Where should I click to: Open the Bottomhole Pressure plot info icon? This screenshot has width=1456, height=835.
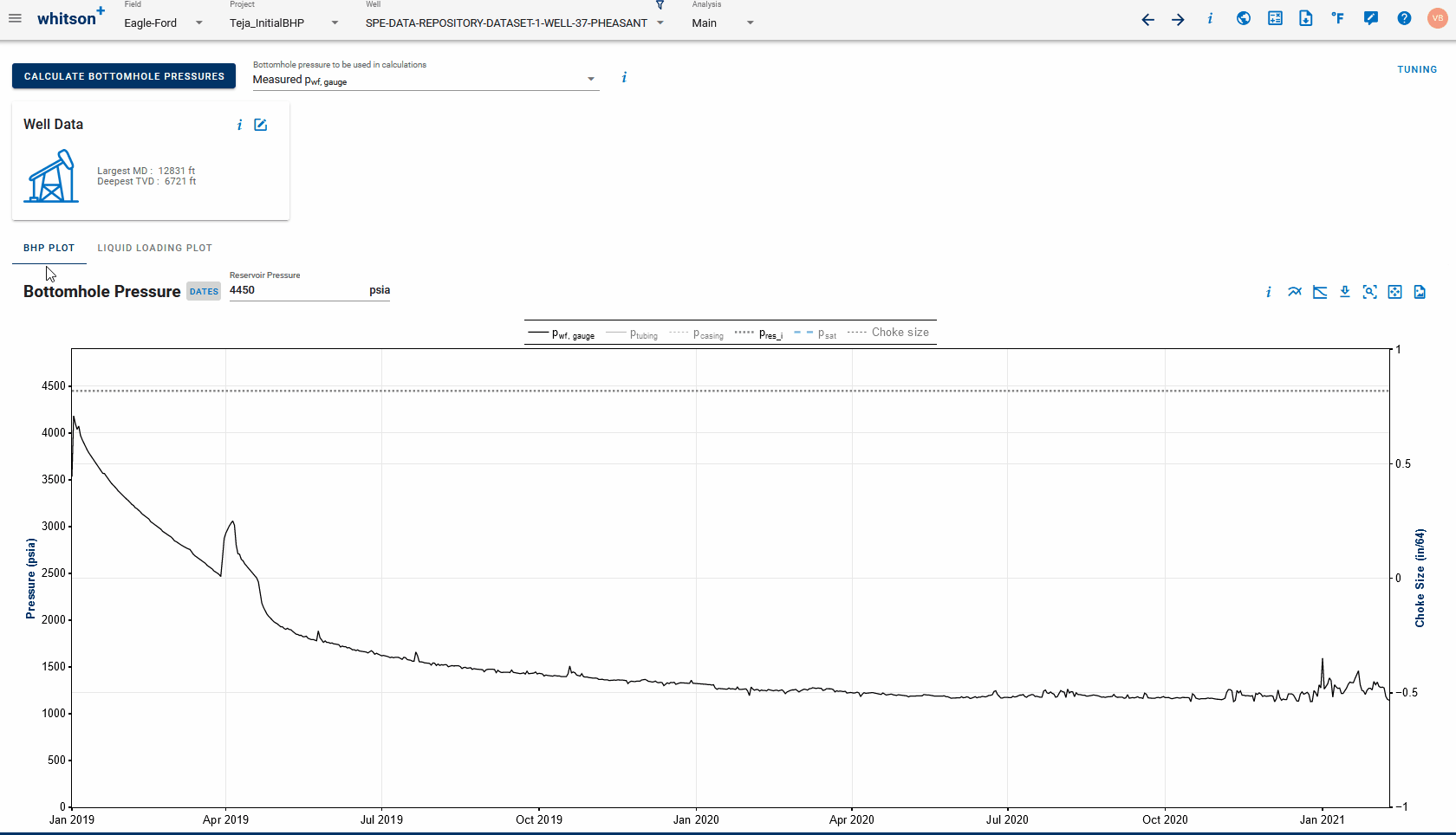1269,292
